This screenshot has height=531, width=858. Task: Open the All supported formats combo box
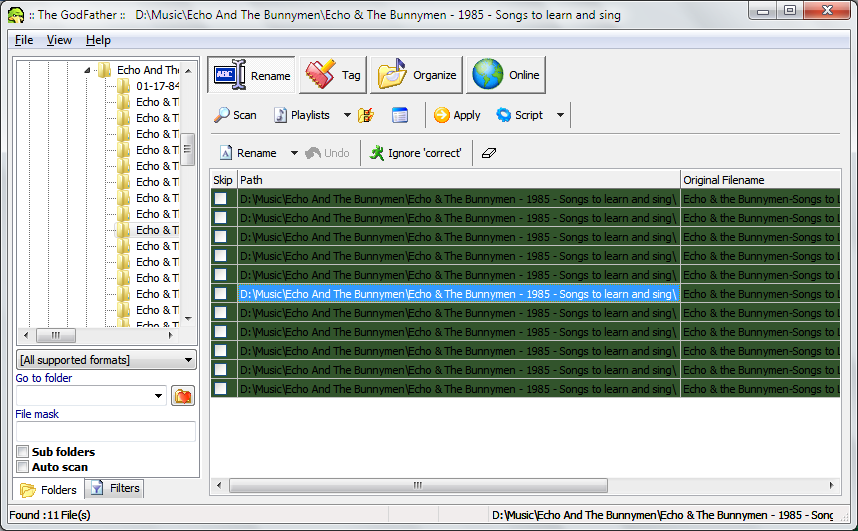[106, 360]
